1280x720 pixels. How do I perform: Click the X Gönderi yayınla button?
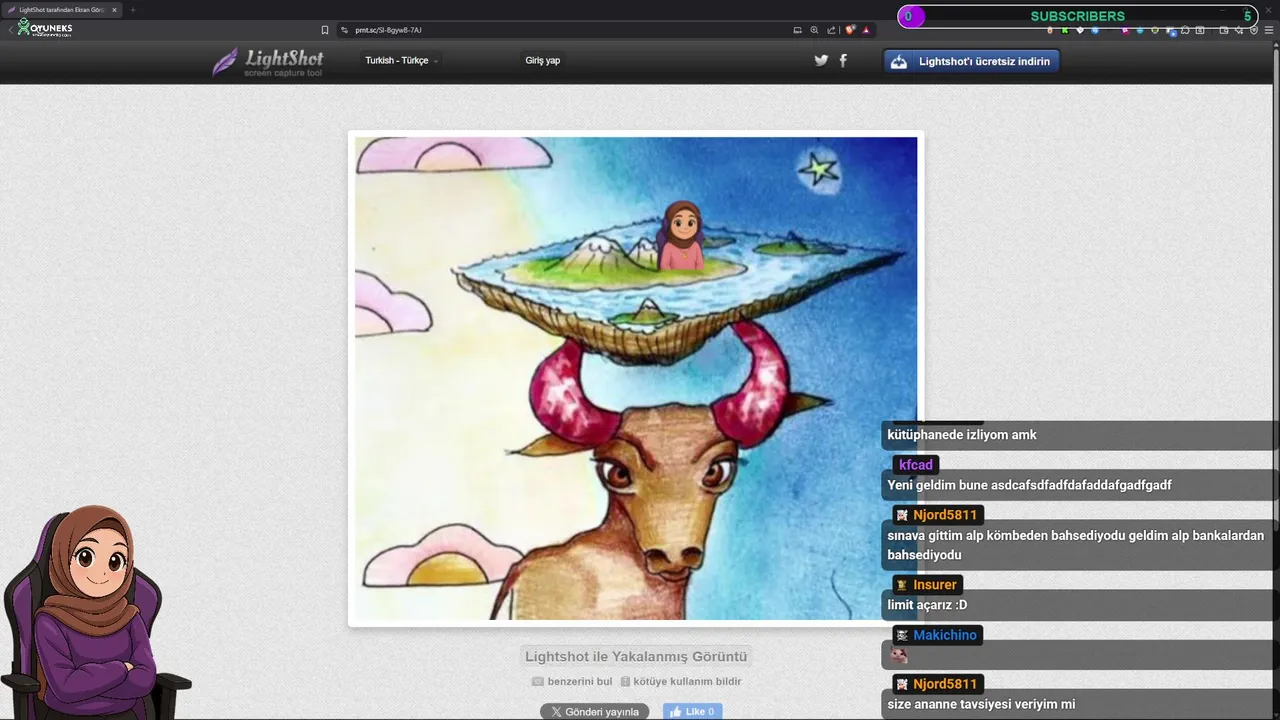595,712
